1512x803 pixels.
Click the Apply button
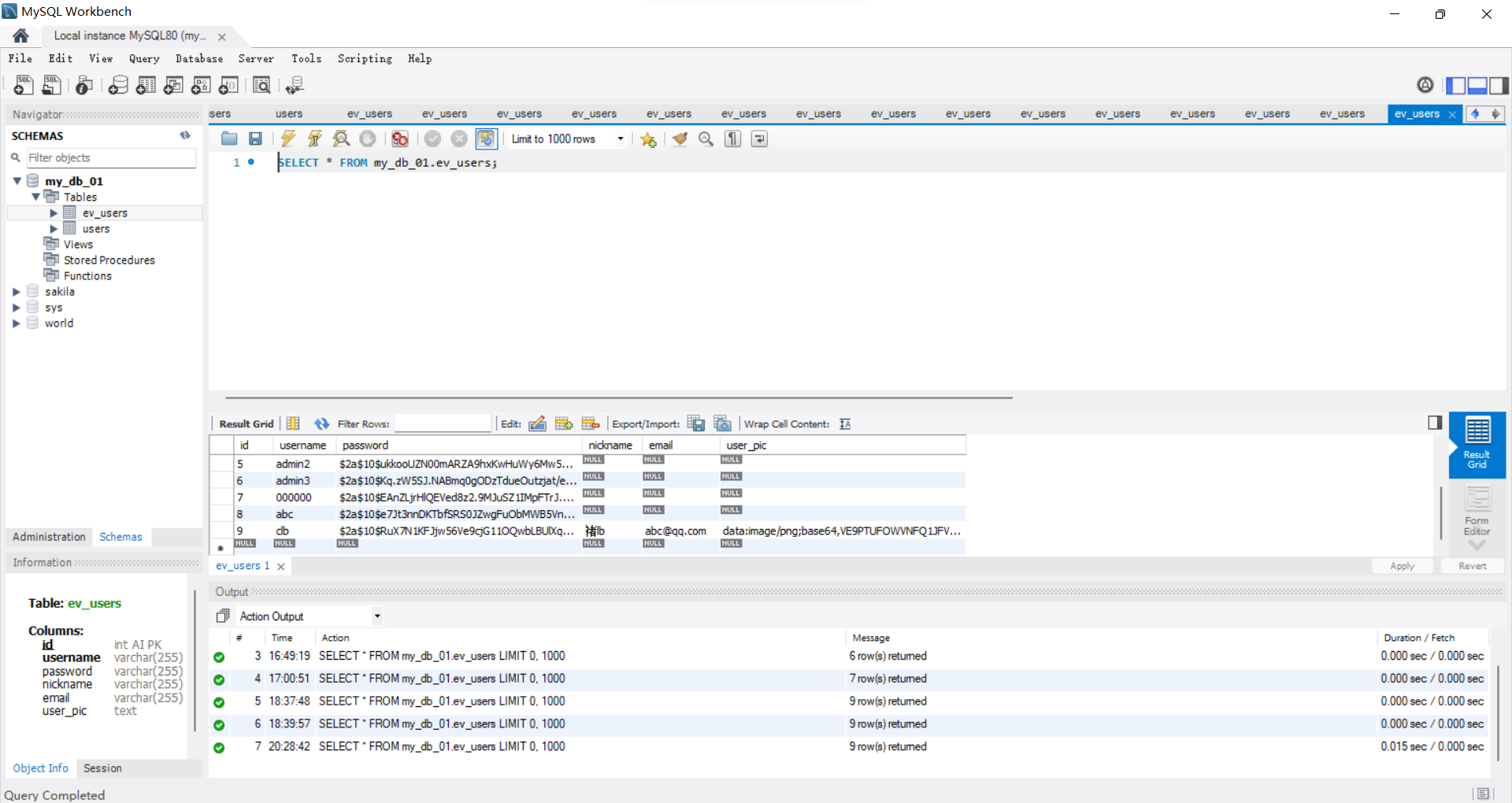1402,566
